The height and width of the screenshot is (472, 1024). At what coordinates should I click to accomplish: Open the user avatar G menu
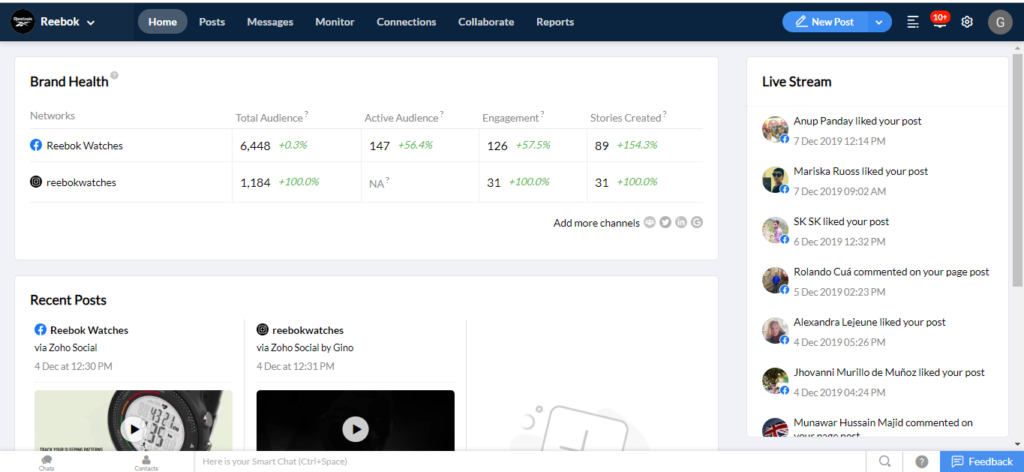coord(999,22)
